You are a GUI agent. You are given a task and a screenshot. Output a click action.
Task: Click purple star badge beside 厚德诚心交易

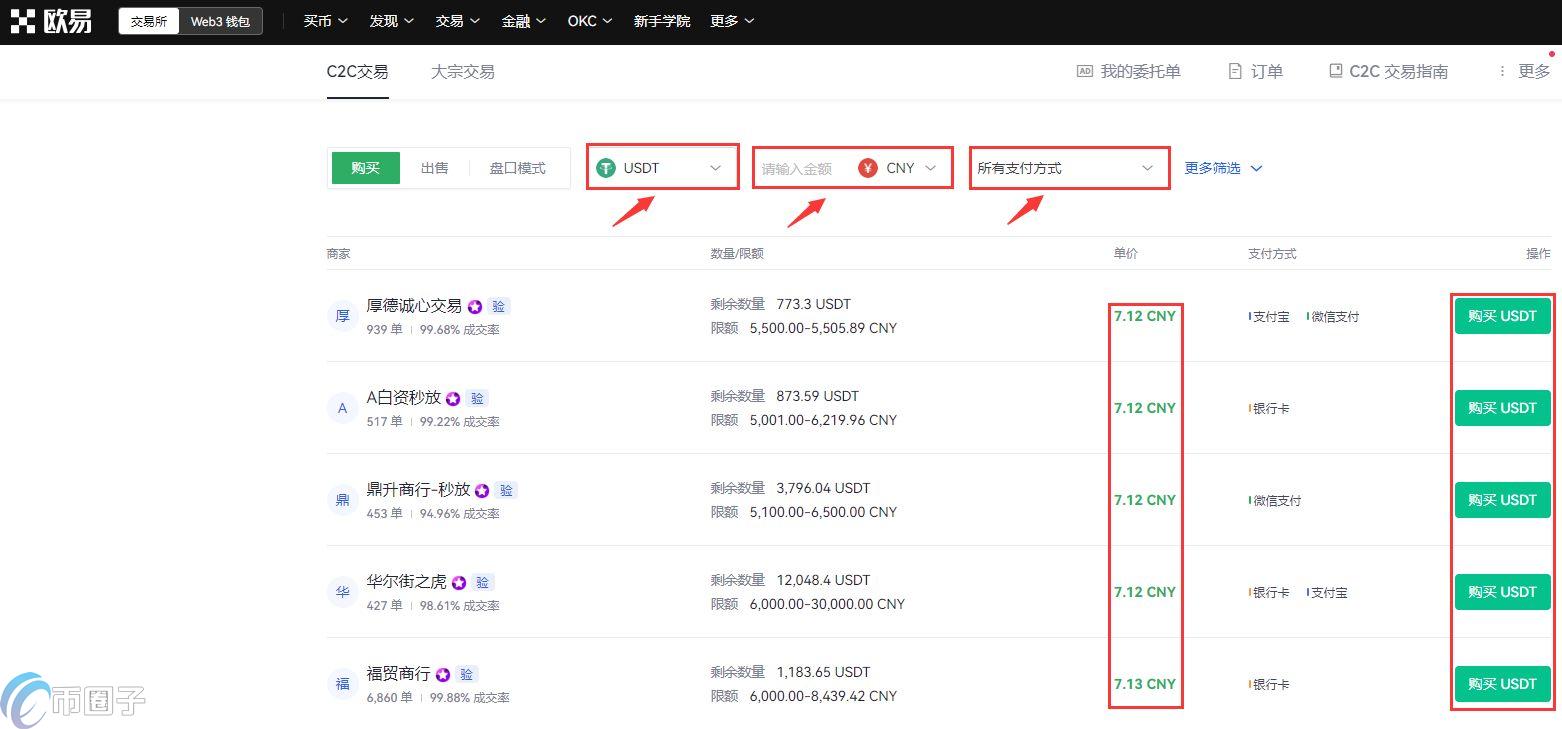click(x=475, y=307)
